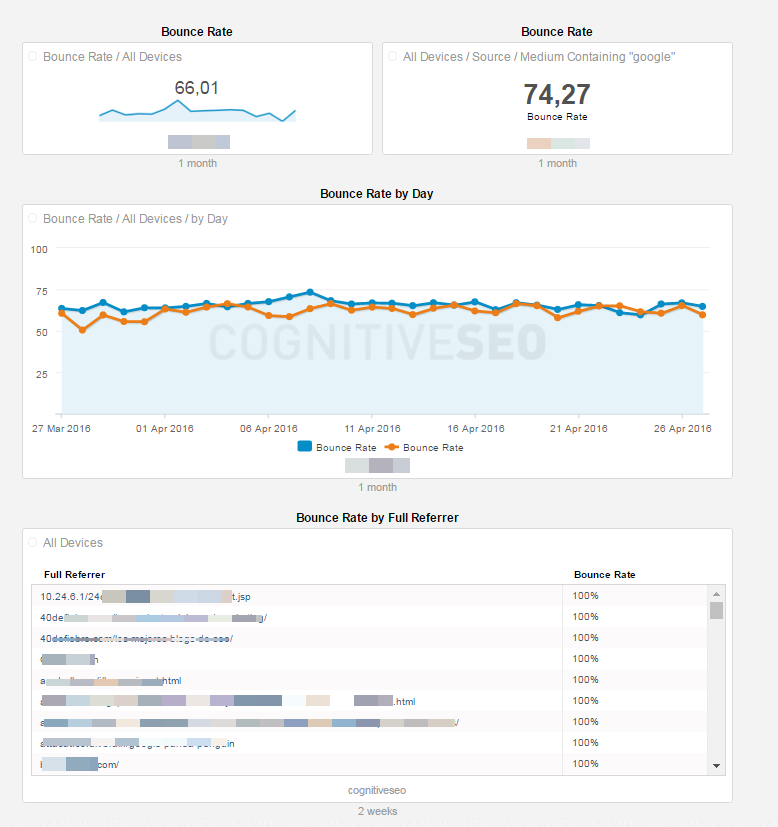Click the referrer table scroll-up arrow
Screen dimensions: 778x827
(x=716, y=594)
